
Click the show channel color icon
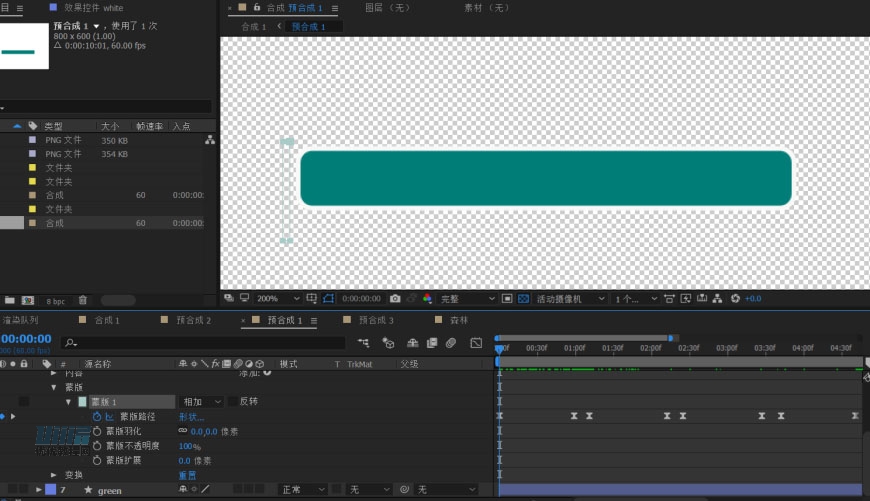tap(427, 299)
